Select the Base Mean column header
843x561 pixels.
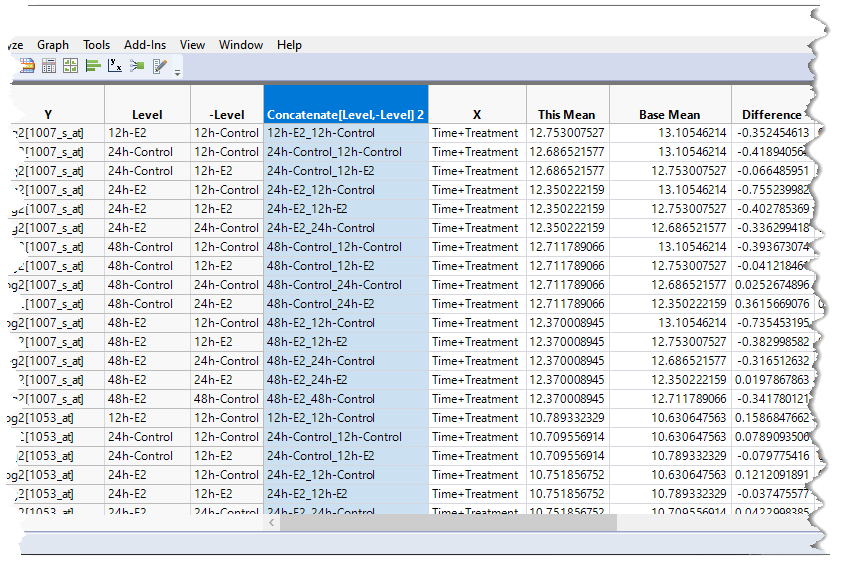[x=669, y=115]
